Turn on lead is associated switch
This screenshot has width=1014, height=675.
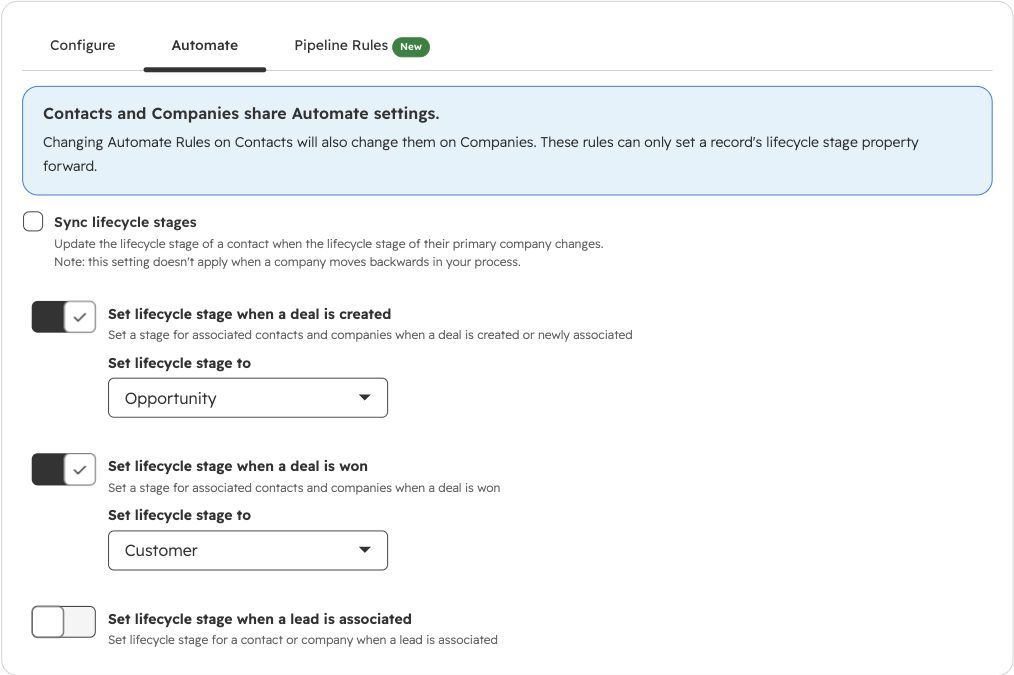[x=63, y=622]
